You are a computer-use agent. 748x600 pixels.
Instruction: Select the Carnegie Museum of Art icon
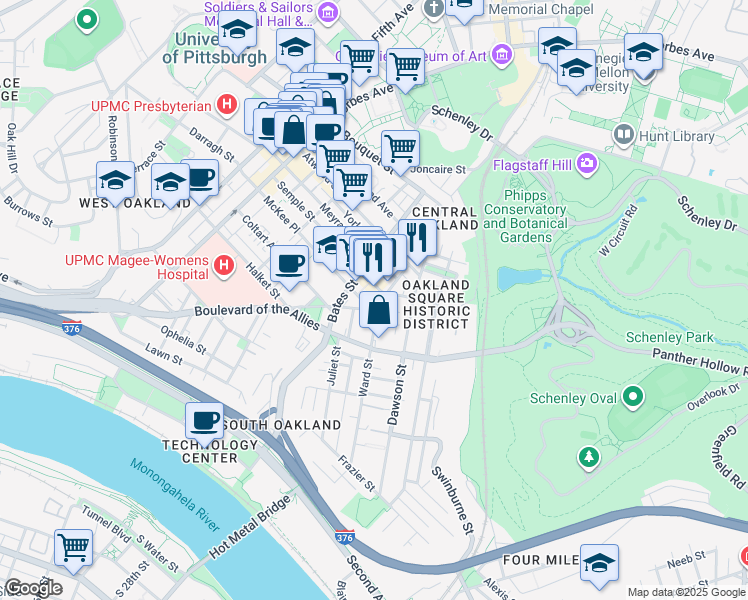pyautogui.click(x=502, y=54)
